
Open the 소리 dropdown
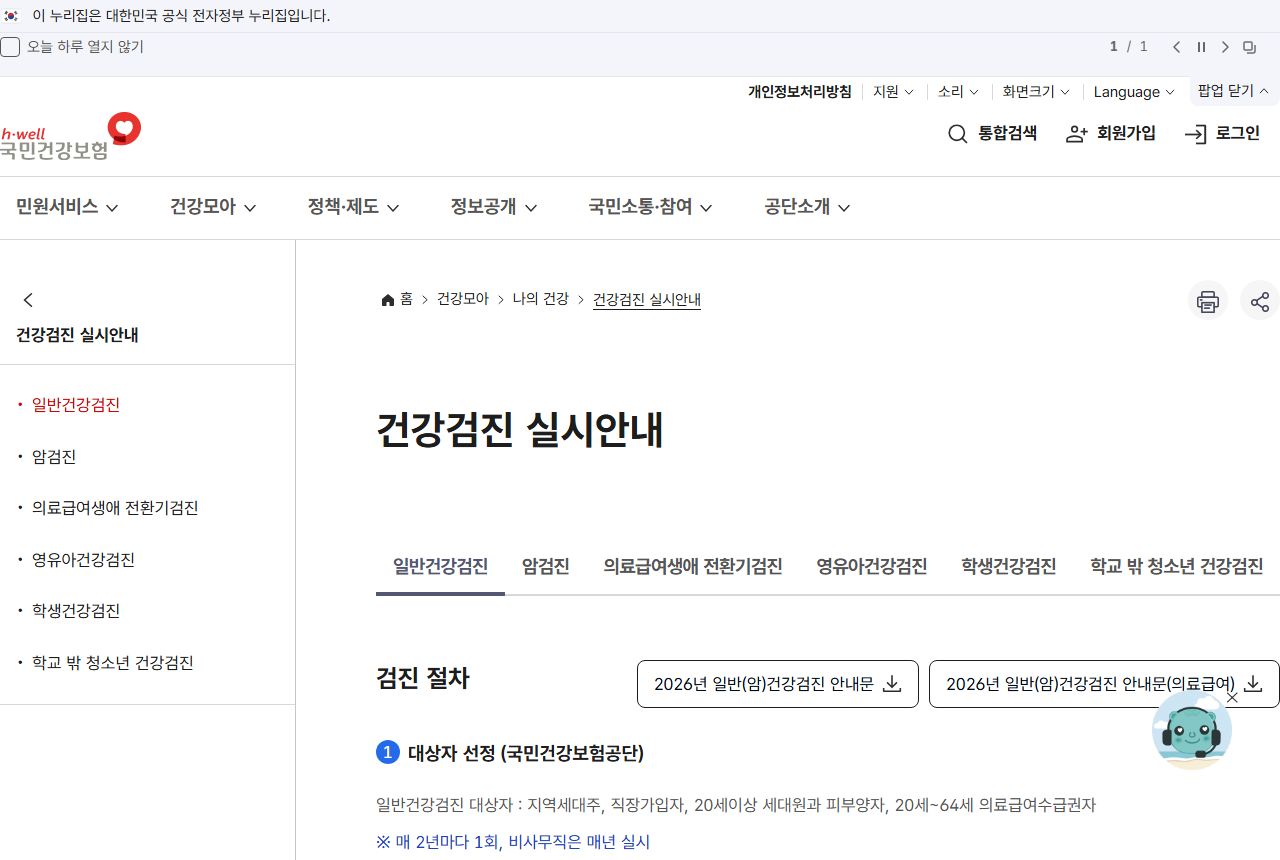coord(958,92)
